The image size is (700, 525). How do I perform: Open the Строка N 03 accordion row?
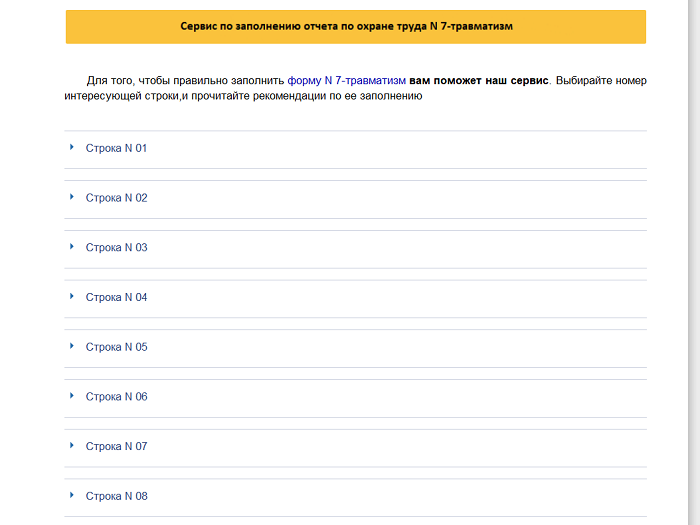pos(117,248)
